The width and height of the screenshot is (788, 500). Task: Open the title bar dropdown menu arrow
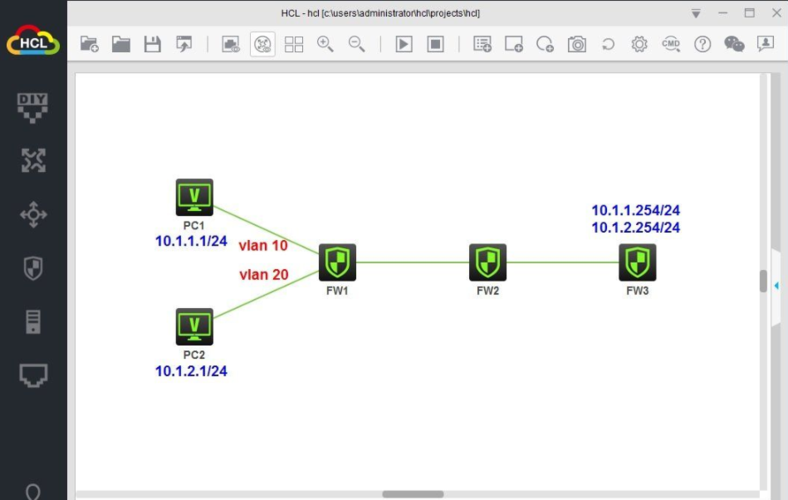(x=696, y=13)
